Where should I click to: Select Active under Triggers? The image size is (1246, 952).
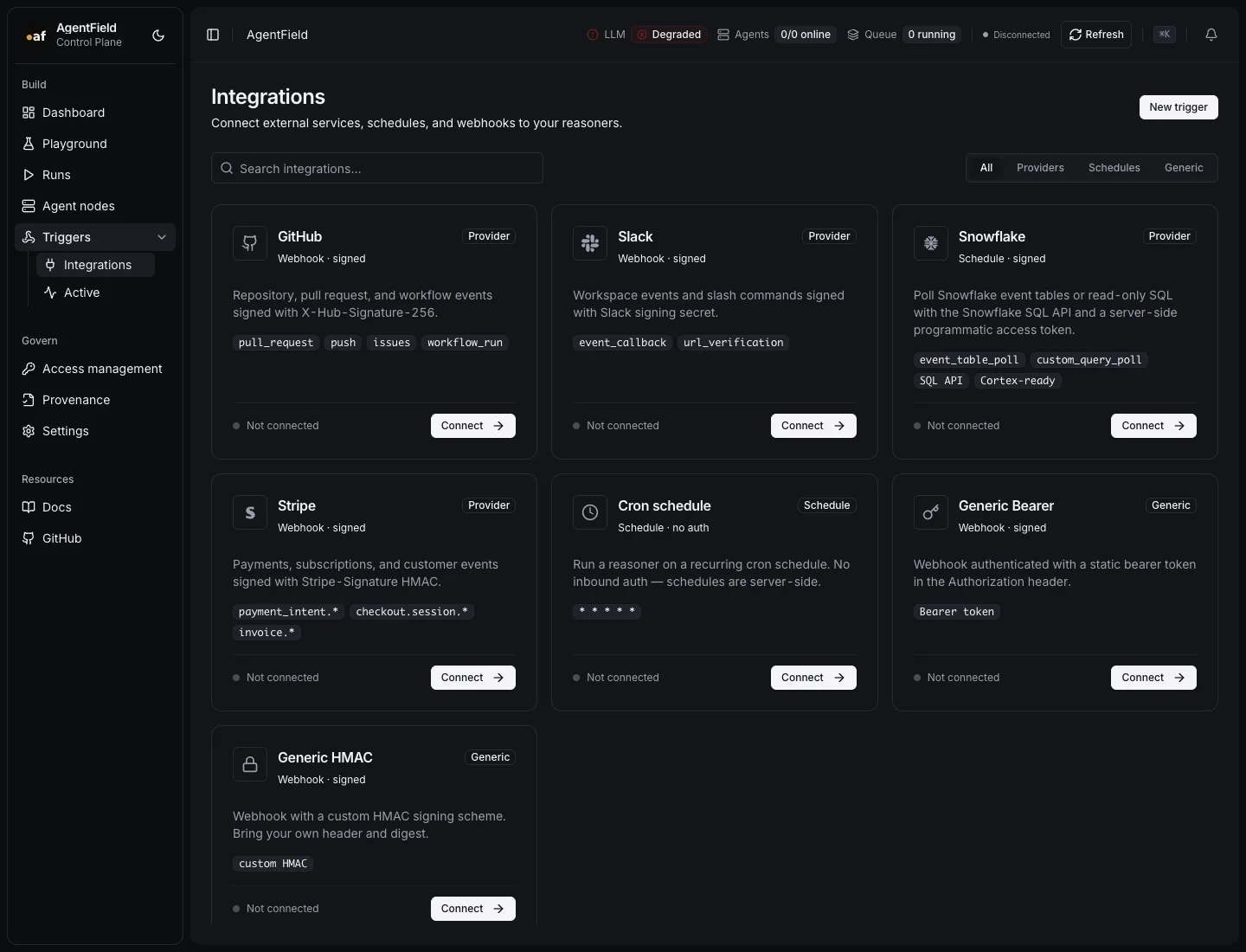pos(96,293)
